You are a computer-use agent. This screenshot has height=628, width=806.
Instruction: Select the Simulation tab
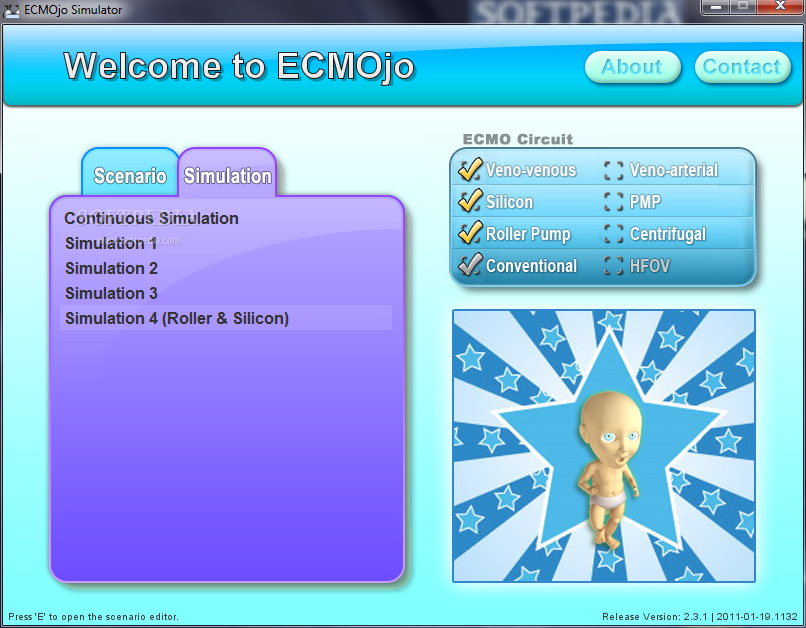click(227, 173)
